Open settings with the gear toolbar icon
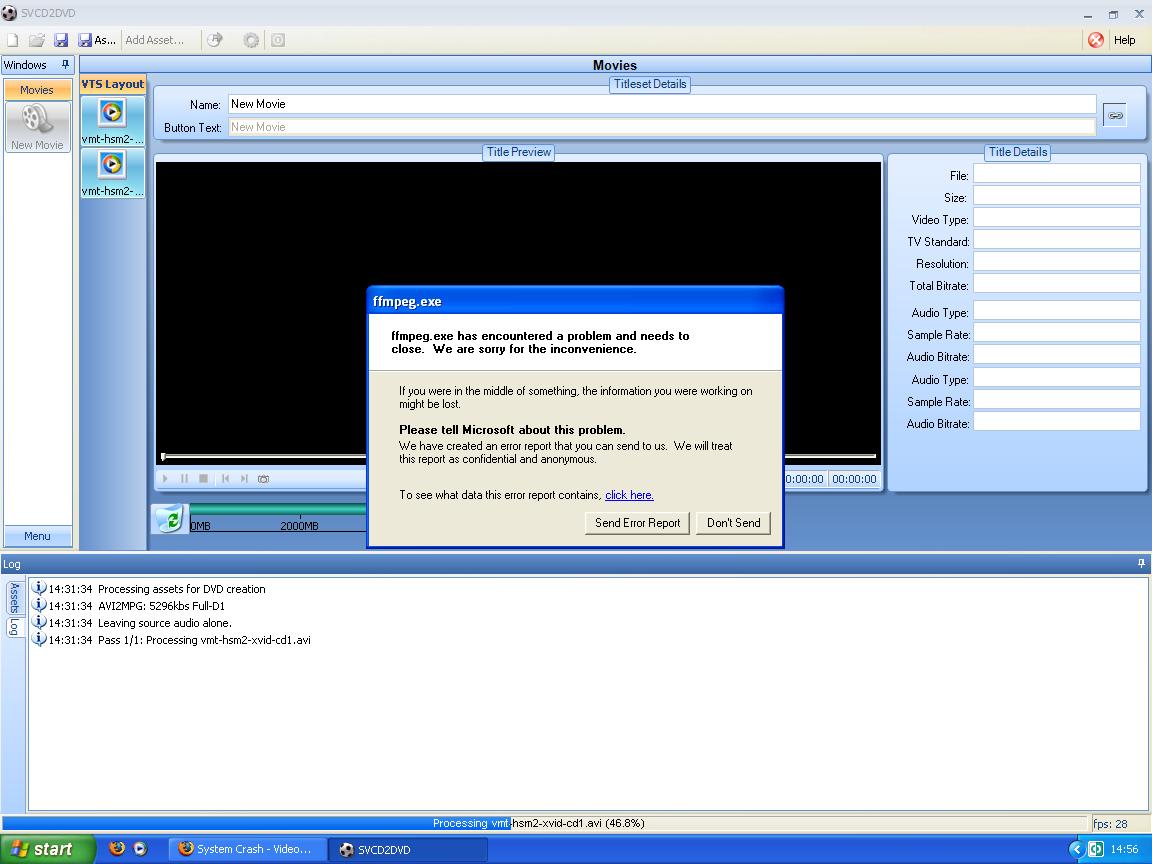1152x864 pixels. click(x=251, y=40)
